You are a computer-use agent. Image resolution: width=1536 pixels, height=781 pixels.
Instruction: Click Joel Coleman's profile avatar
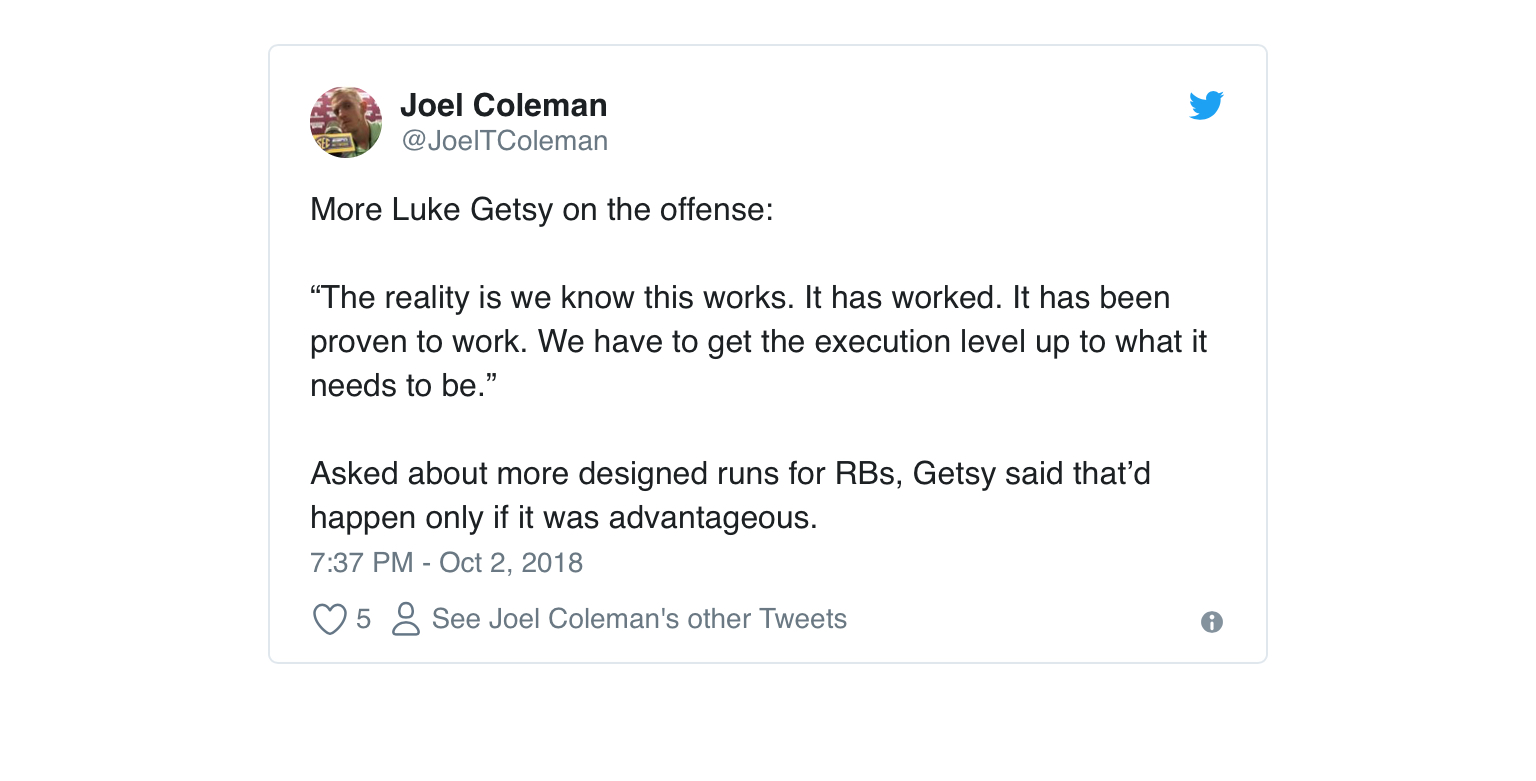(x=346, y=122)
